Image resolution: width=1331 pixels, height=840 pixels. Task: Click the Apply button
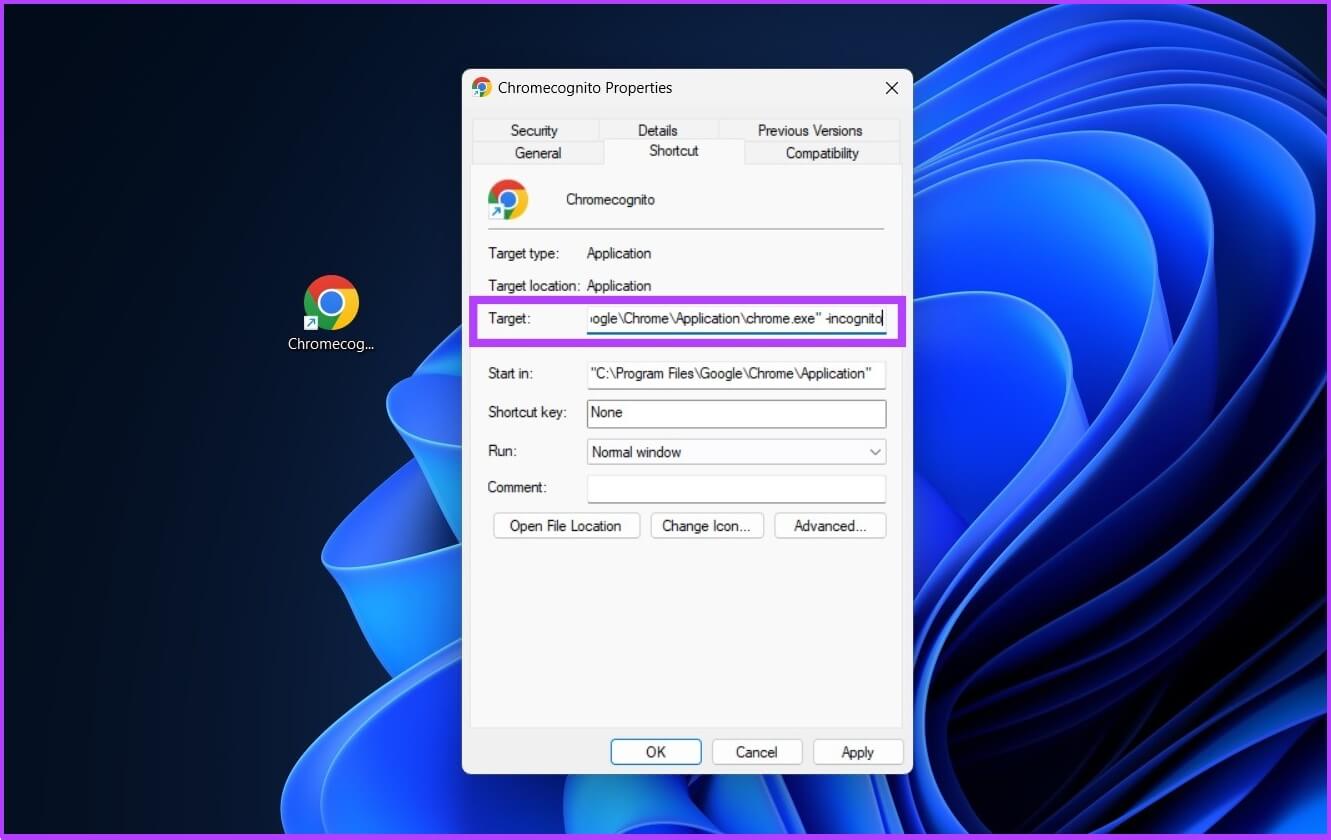858,752
